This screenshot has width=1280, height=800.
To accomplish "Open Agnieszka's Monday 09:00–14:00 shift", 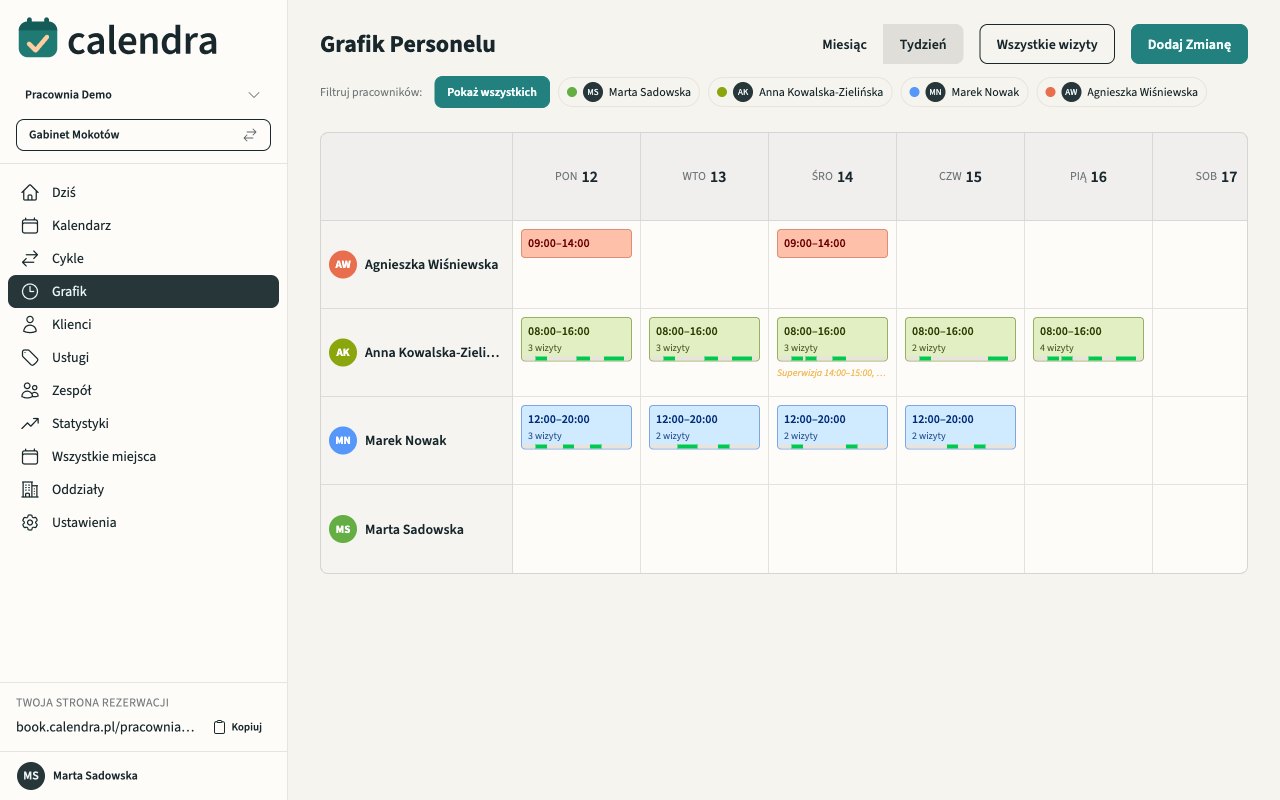I will tap(576, 243).
